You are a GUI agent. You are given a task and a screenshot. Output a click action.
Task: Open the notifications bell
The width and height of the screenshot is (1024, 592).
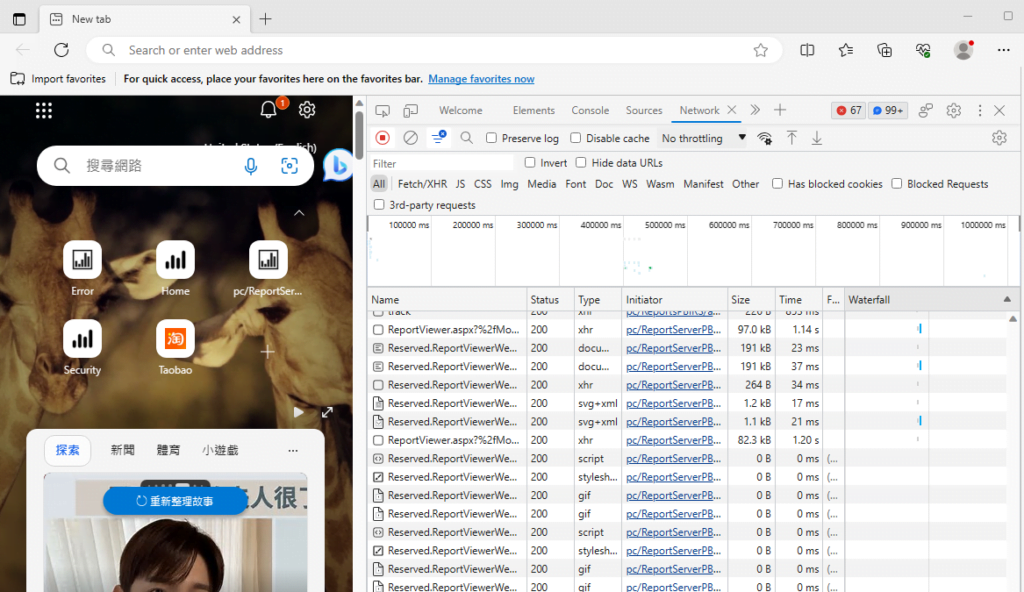tap(268, 109)
